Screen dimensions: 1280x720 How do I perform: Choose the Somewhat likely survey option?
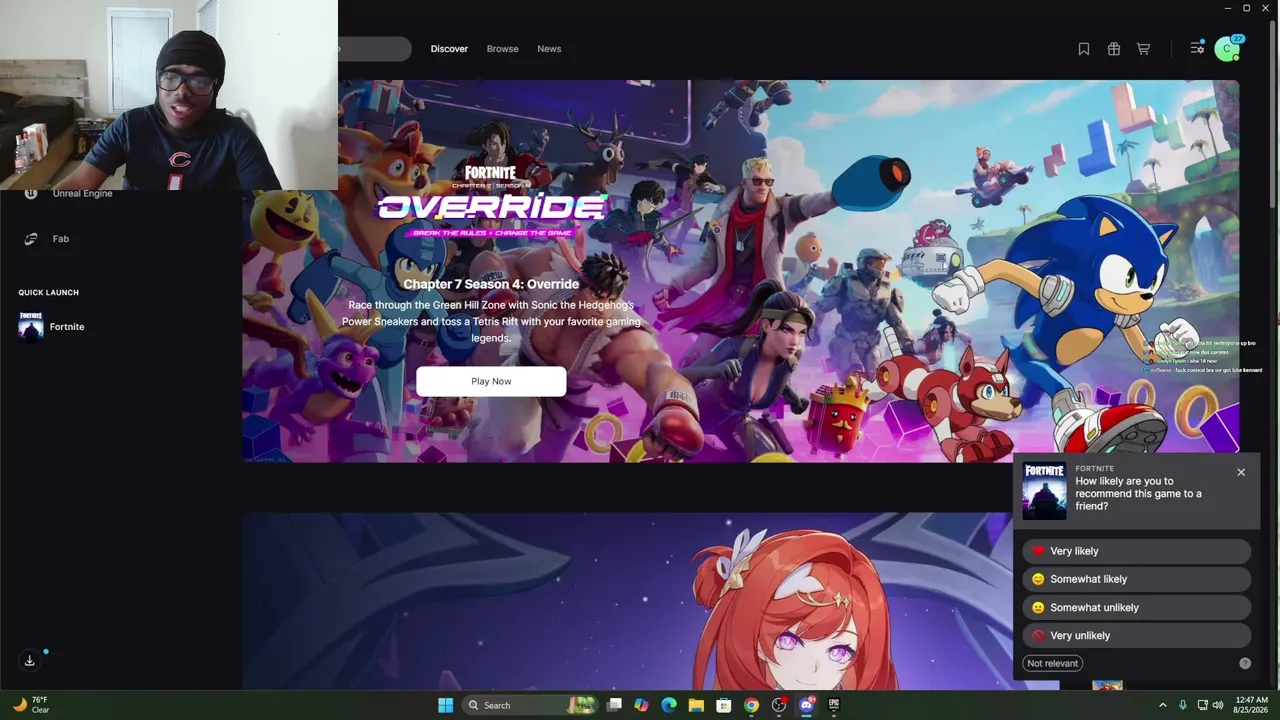point(1137,579)
